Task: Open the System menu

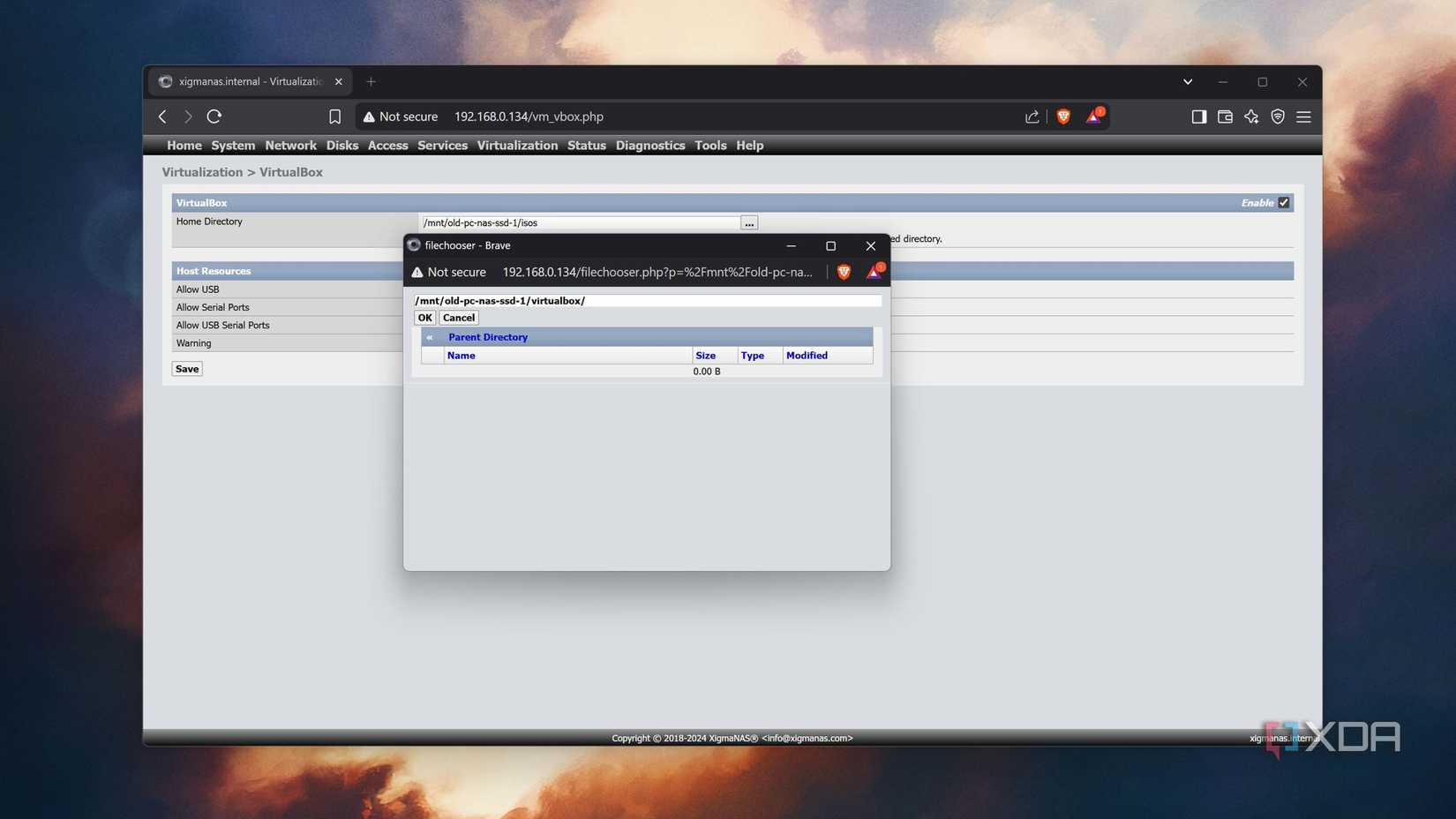Action: click(x=233, y=146)
